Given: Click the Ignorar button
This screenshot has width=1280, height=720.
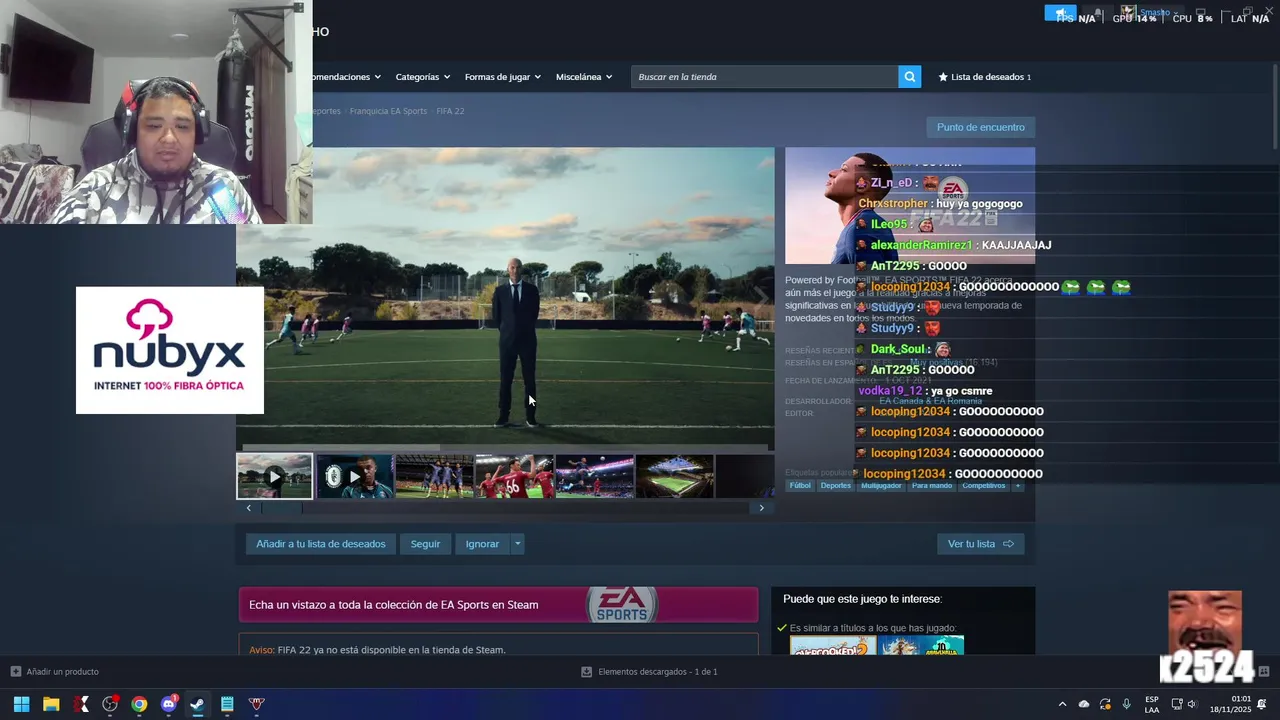Looking at the screenshot, I should 482,544.
